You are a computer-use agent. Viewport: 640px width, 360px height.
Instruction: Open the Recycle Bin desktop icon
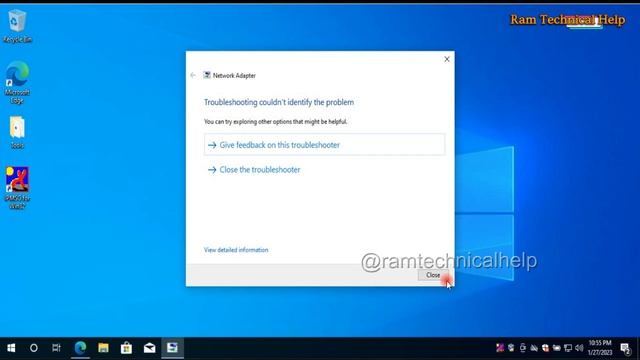tap(17, 26)
